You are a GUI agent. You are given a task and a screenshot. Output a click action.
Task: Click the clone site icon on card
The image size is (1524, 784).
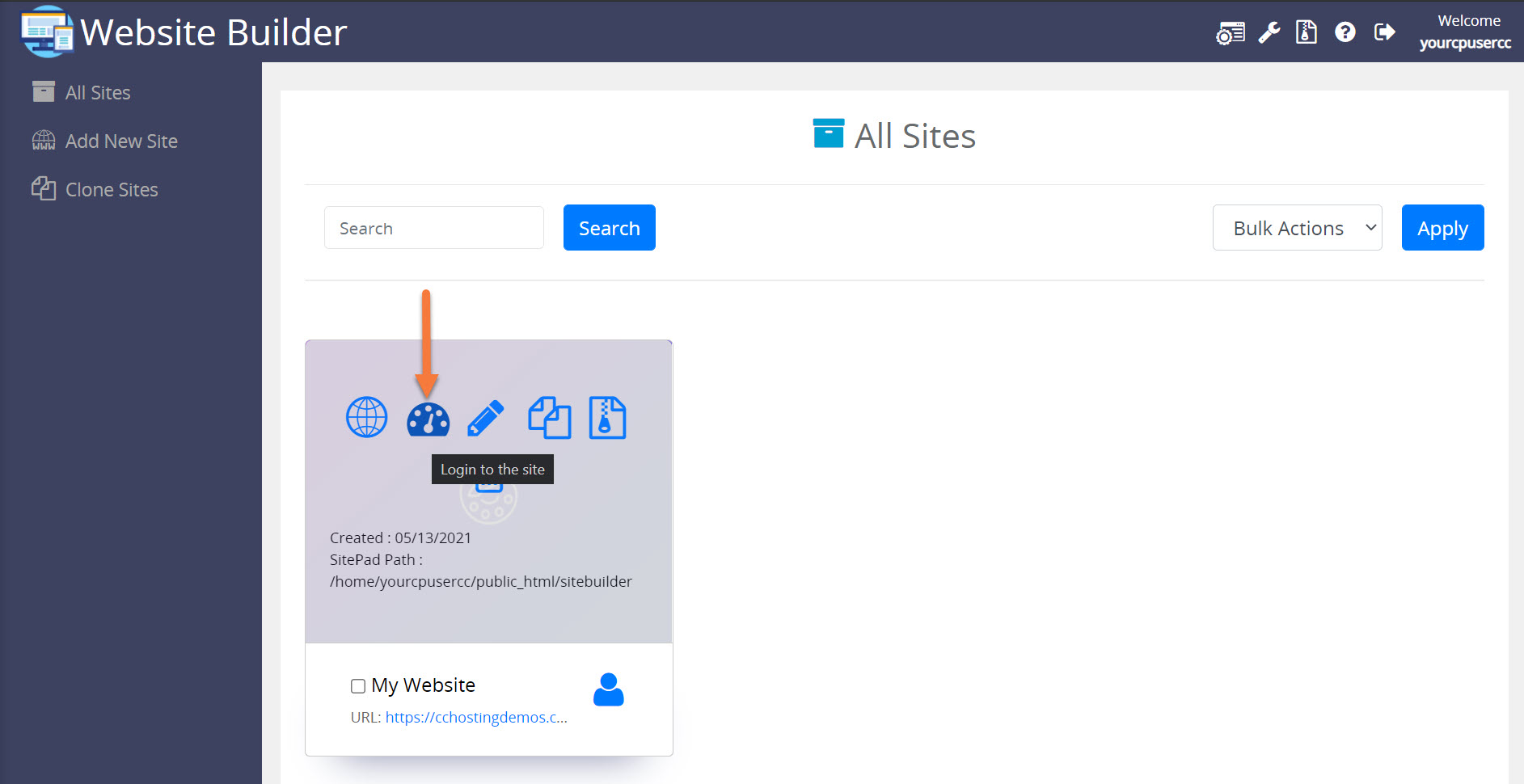click(x=549, y=418)
